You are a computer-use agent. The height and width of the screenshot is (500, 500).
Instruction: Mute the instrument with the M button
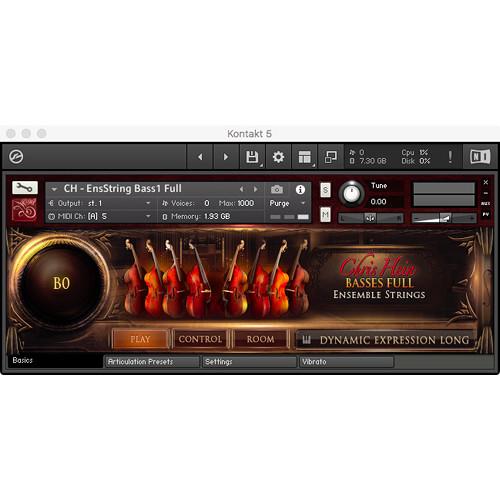pyautogui.click(x=325, y=214)
